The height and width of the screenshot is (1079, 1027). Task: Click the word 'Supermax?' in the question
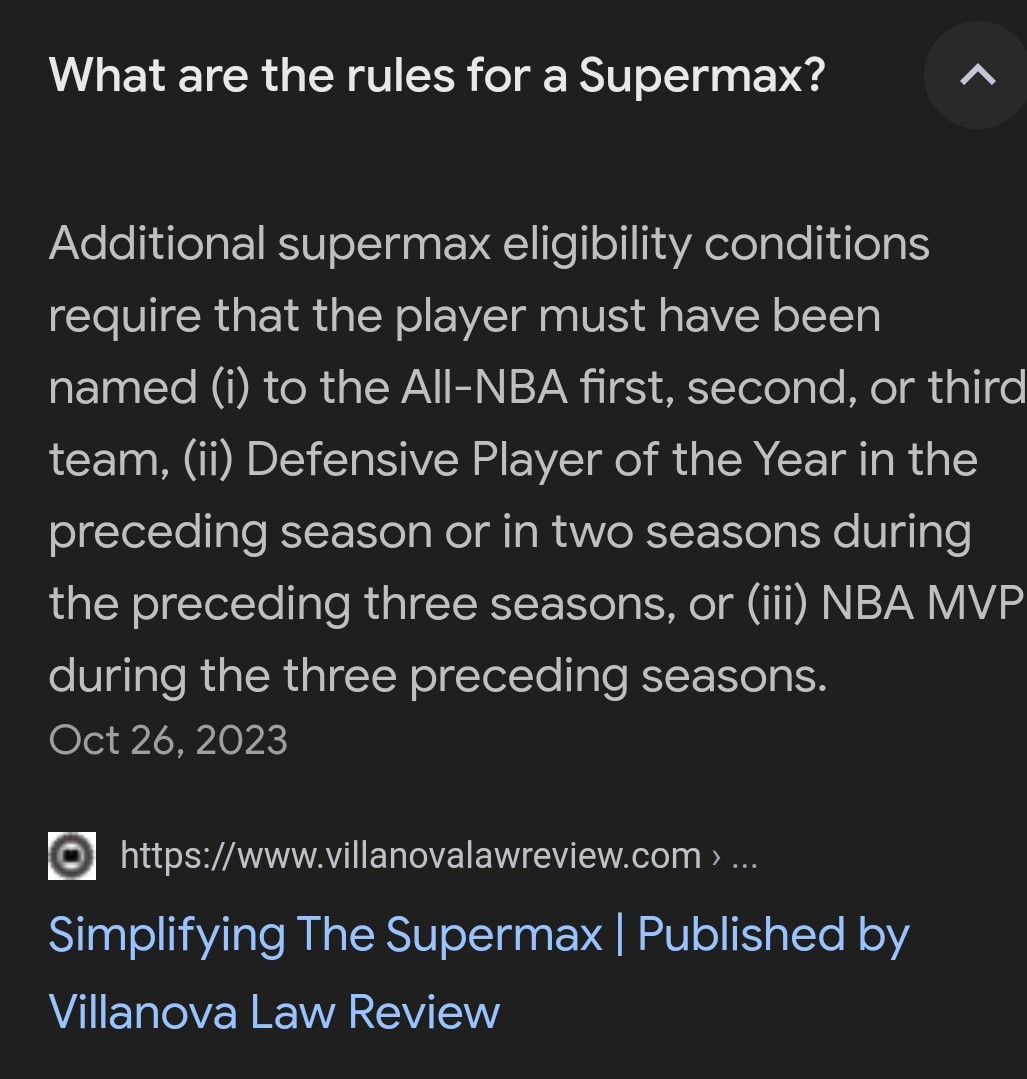click(702, 74)
